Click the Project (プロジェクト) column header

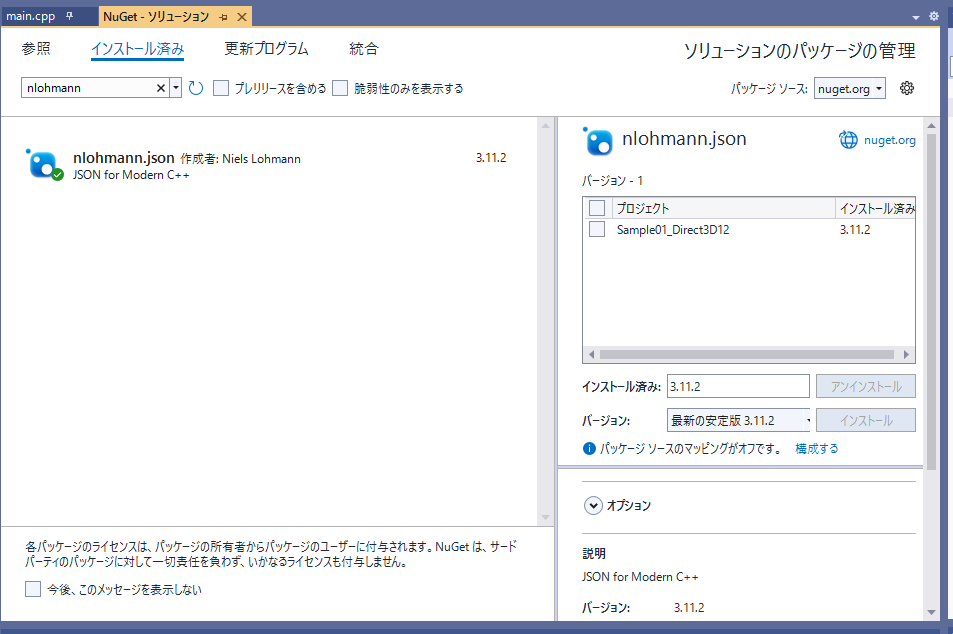tap(723, 208)
